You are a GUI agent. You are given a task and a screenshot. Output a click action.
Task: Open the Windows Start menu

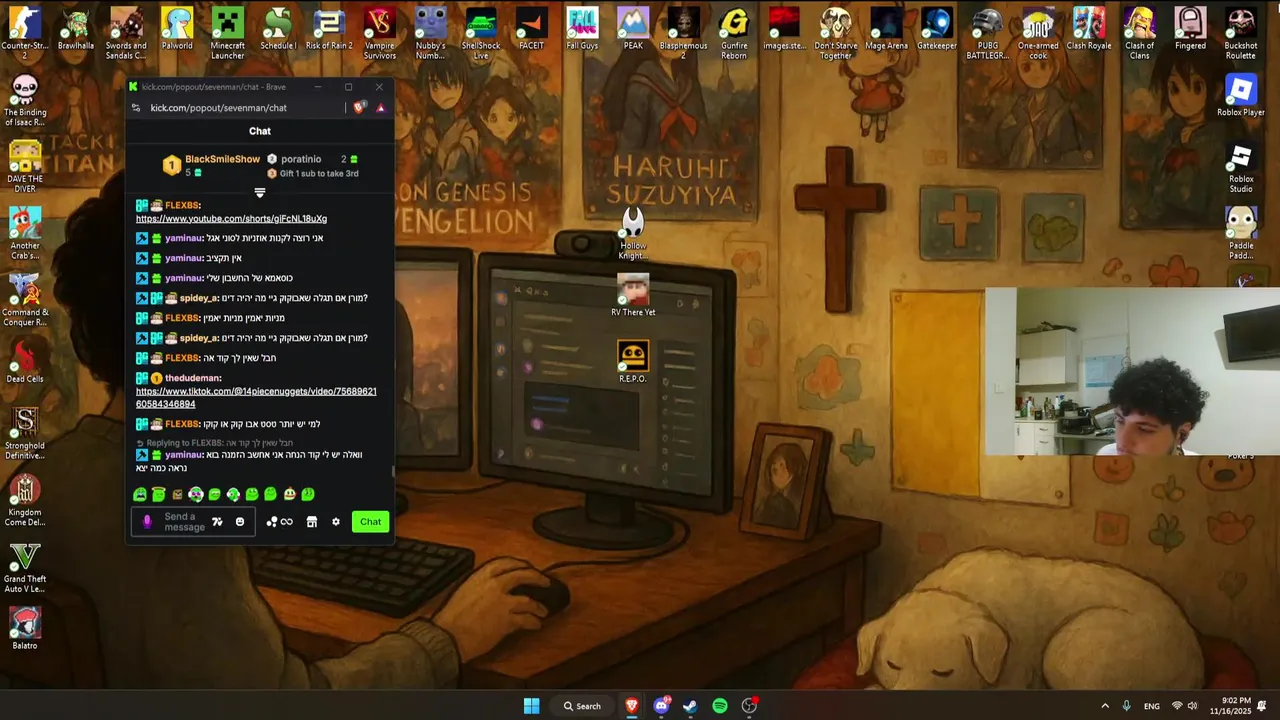click(531, 706)
